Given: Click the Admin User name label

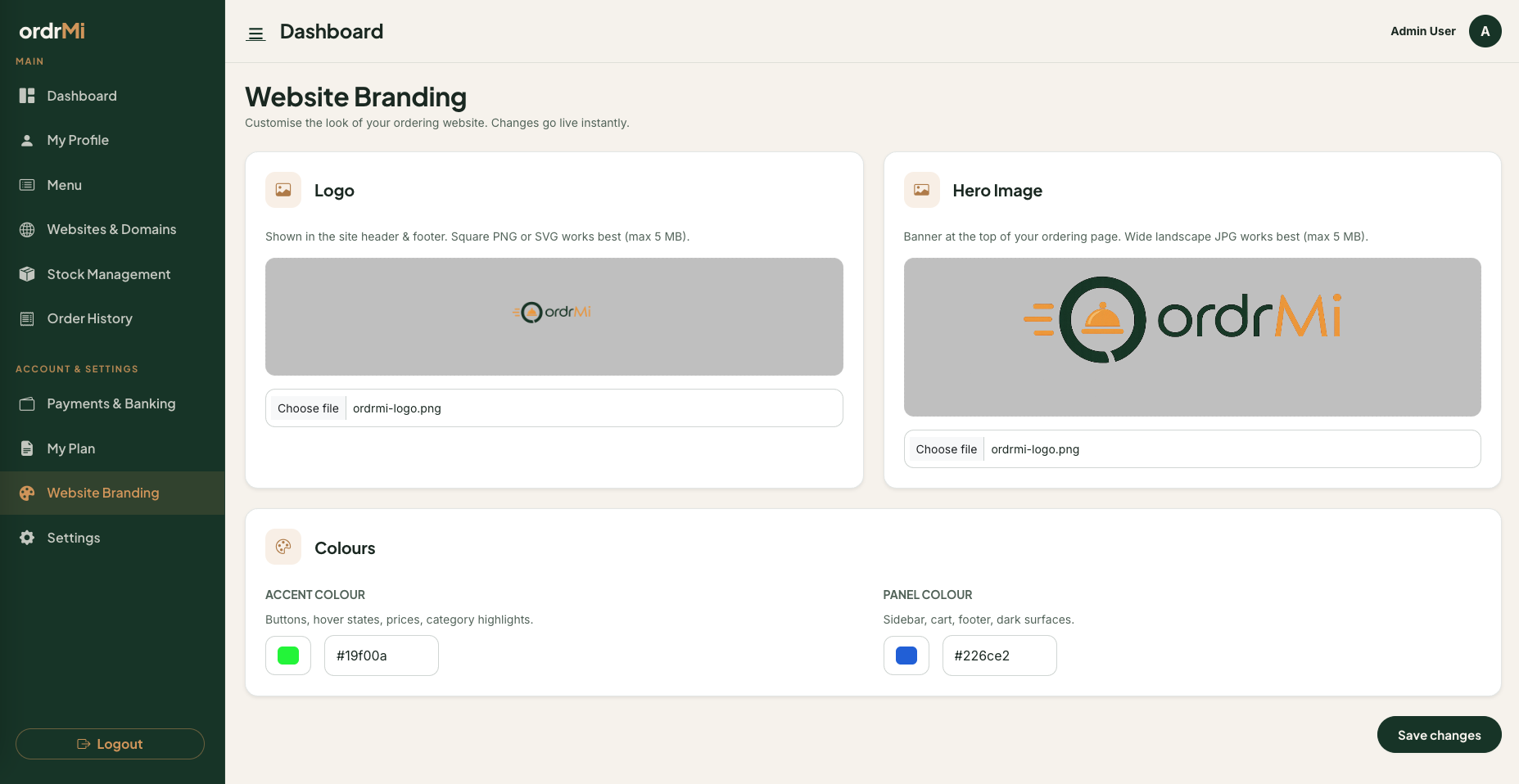Looking at the screenshot, I should (x=1422, y=31).
